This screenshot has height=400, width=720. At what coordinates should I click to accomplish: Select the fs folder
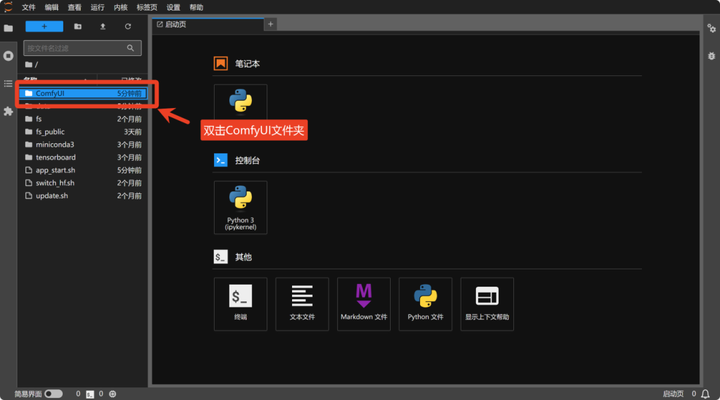click(83, 119)
